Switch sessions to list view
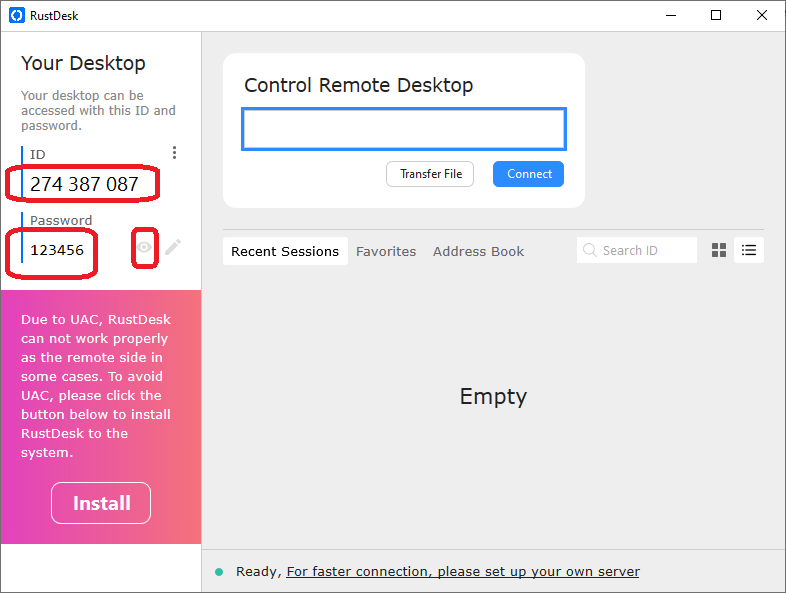This screenshot has width=786, height=593. pyautogui.click(x=748, y=251)
